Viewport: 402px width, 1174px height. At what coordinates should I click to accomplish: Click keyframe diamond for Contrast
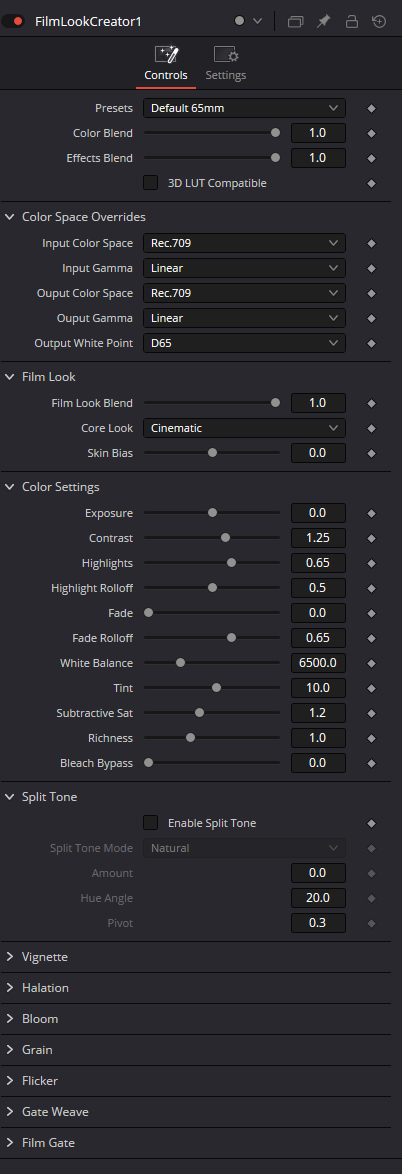click(x=371, y=538)
